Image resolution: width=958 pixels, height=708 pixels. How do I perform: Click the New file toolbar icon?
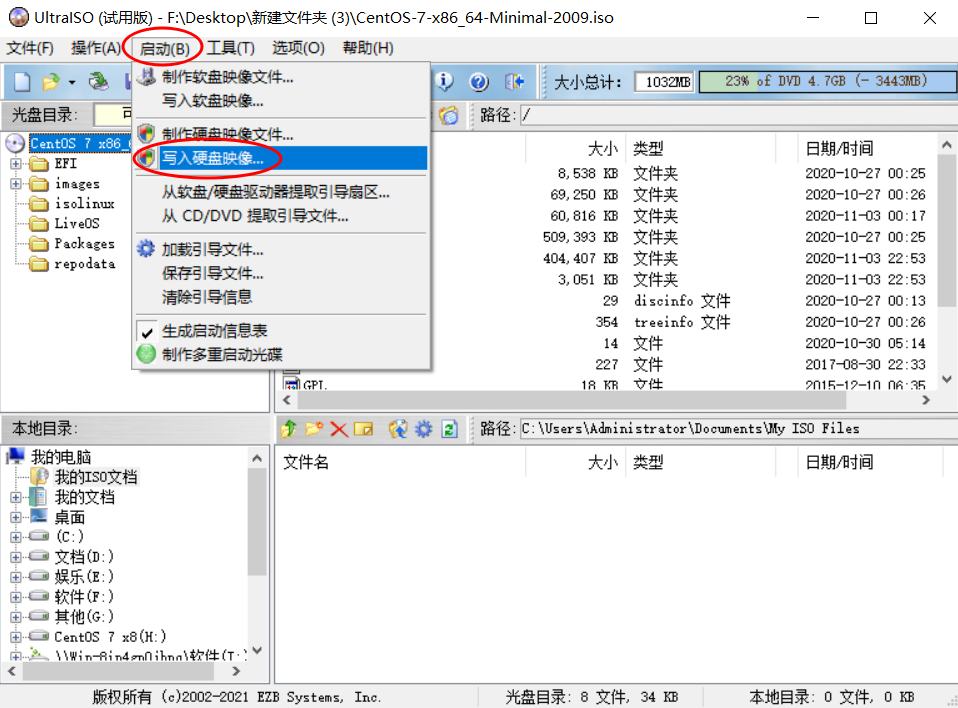point(22,81)
